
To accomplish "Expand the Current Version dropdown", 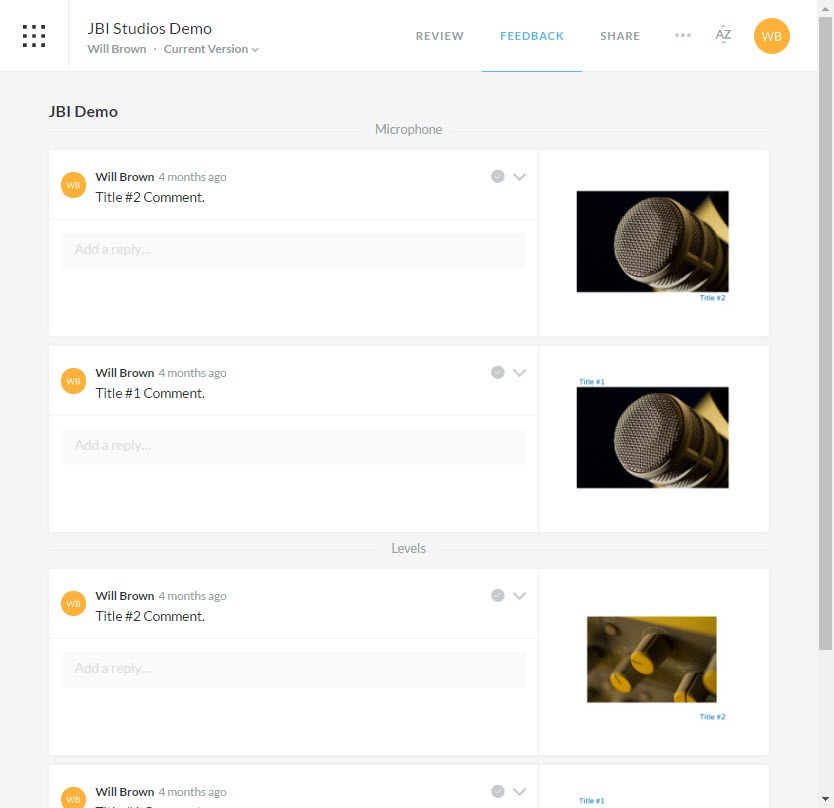I will tap(208, 48).
